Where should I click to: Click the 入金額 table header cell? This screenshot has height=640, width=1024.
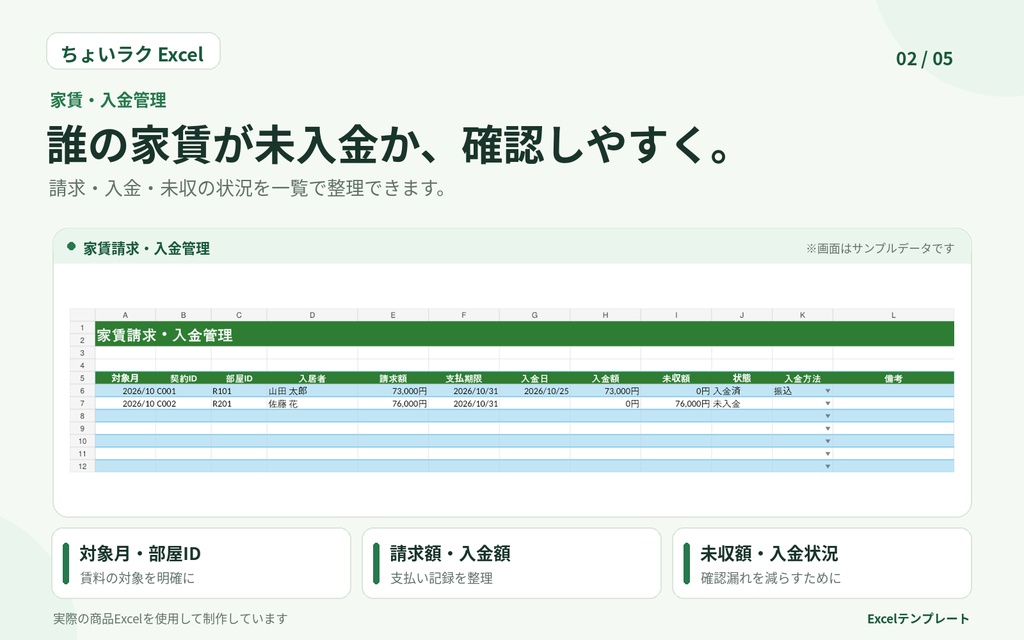[x=605, y=378]
